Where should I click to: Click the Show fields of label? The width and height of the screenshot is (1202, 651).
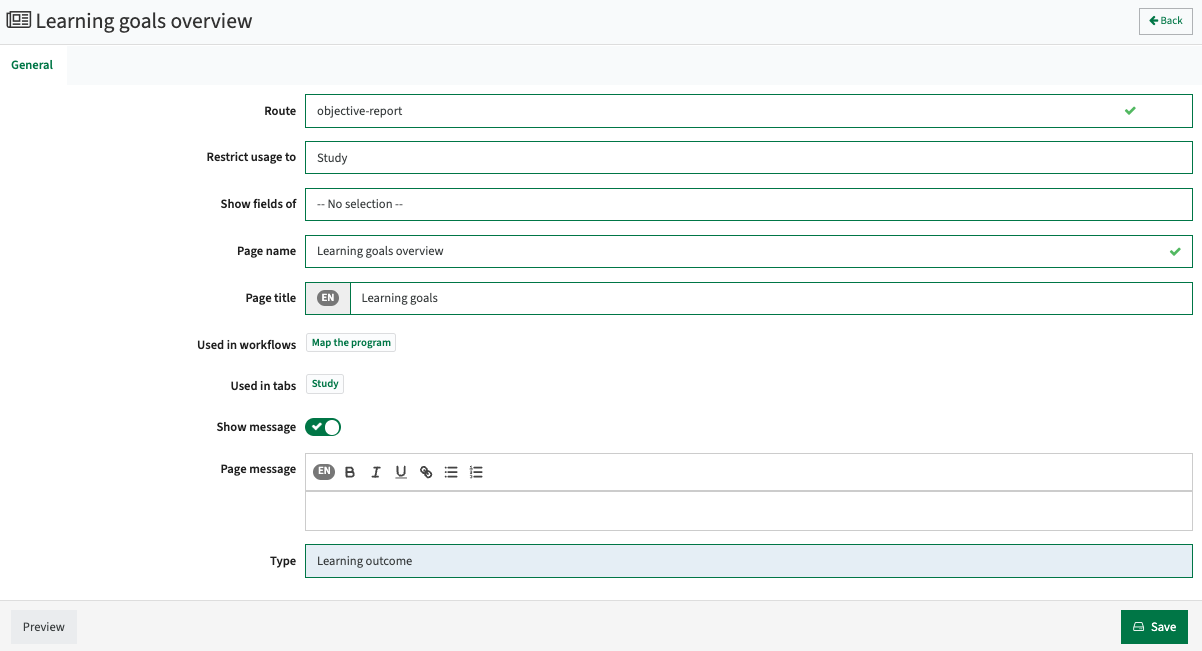point(258,204)
